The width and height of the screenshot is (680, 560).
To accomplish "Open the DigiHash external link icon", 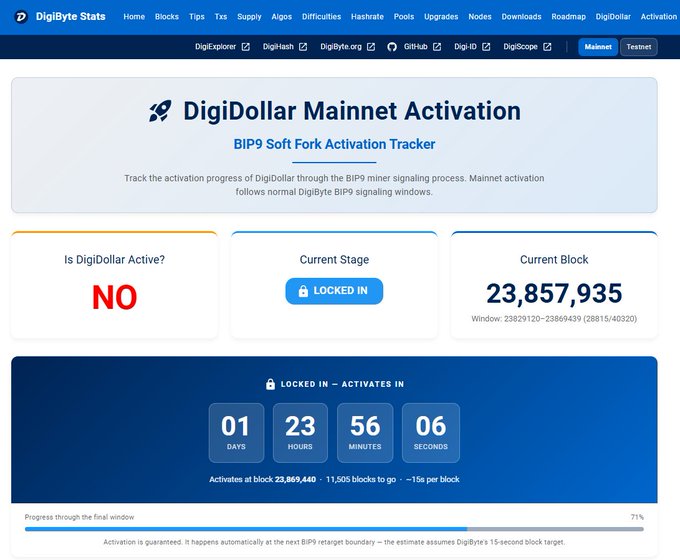I will click(303, 47).
